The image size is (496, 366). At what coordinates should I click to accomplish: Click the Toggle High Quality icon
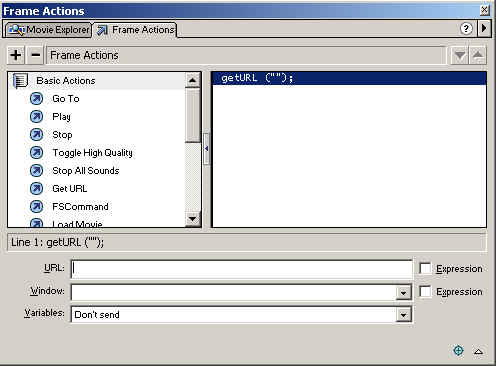(x=36, y=153)
